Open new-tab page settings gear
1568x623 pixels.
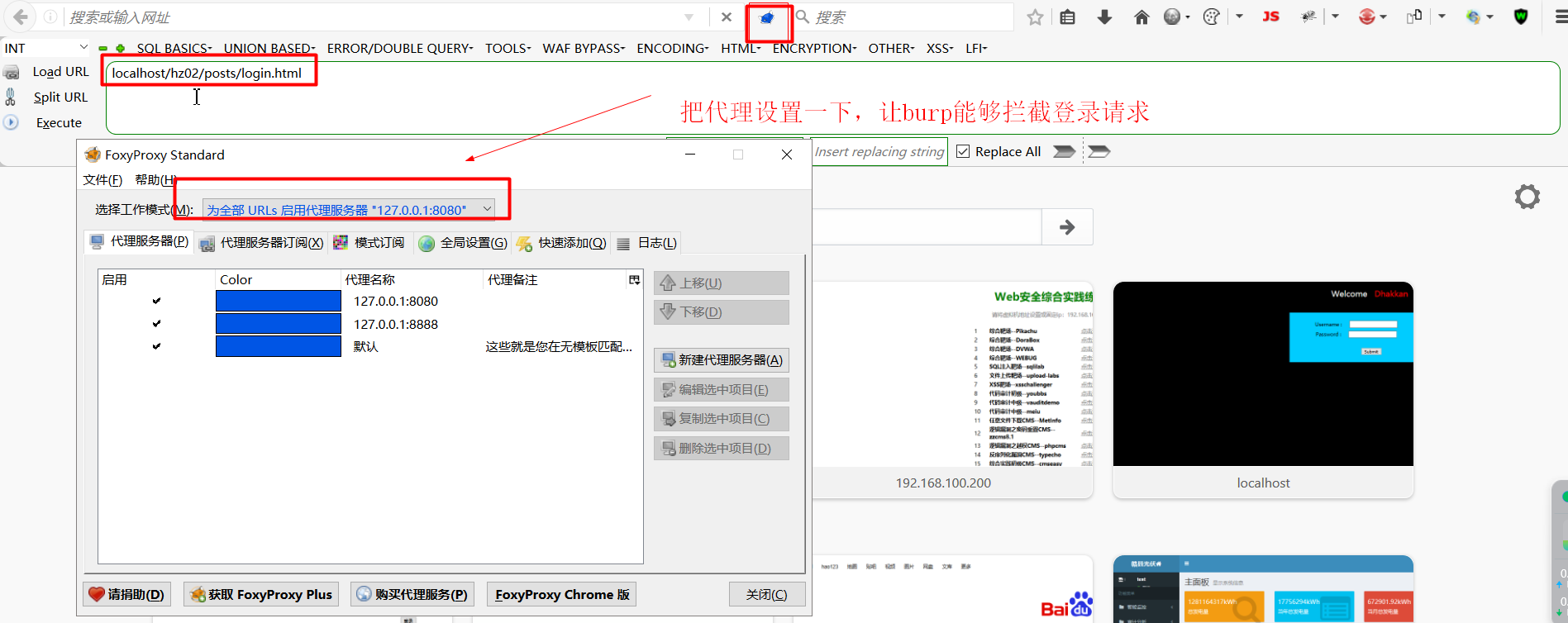[x=1527, y=197]
